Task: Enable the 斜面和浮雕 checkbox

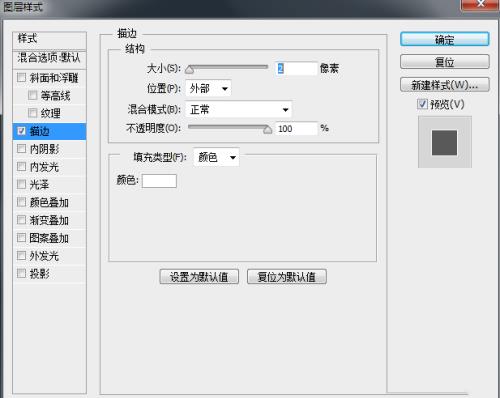Action: coord(21,77)
